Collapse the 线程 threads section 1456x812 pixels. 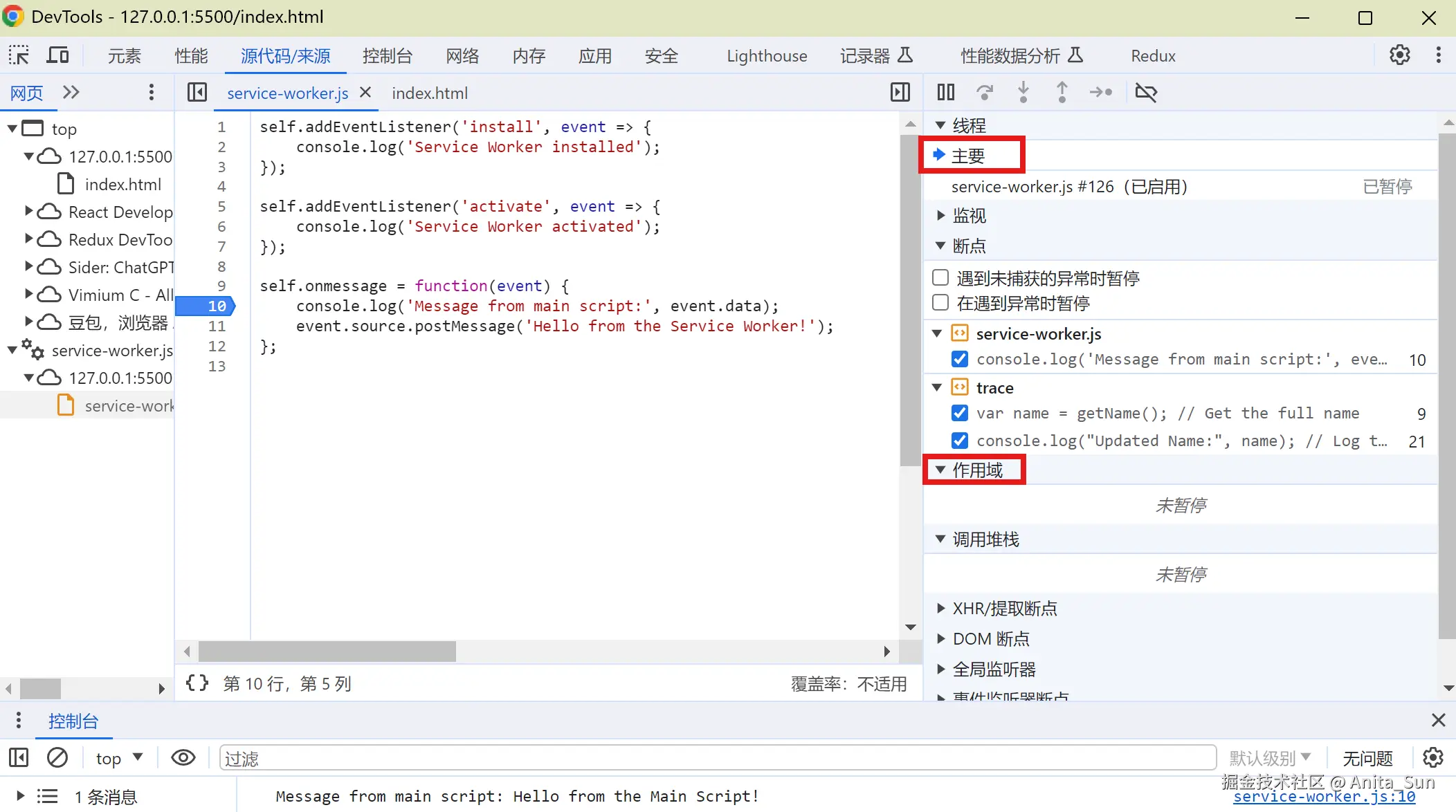940,125
